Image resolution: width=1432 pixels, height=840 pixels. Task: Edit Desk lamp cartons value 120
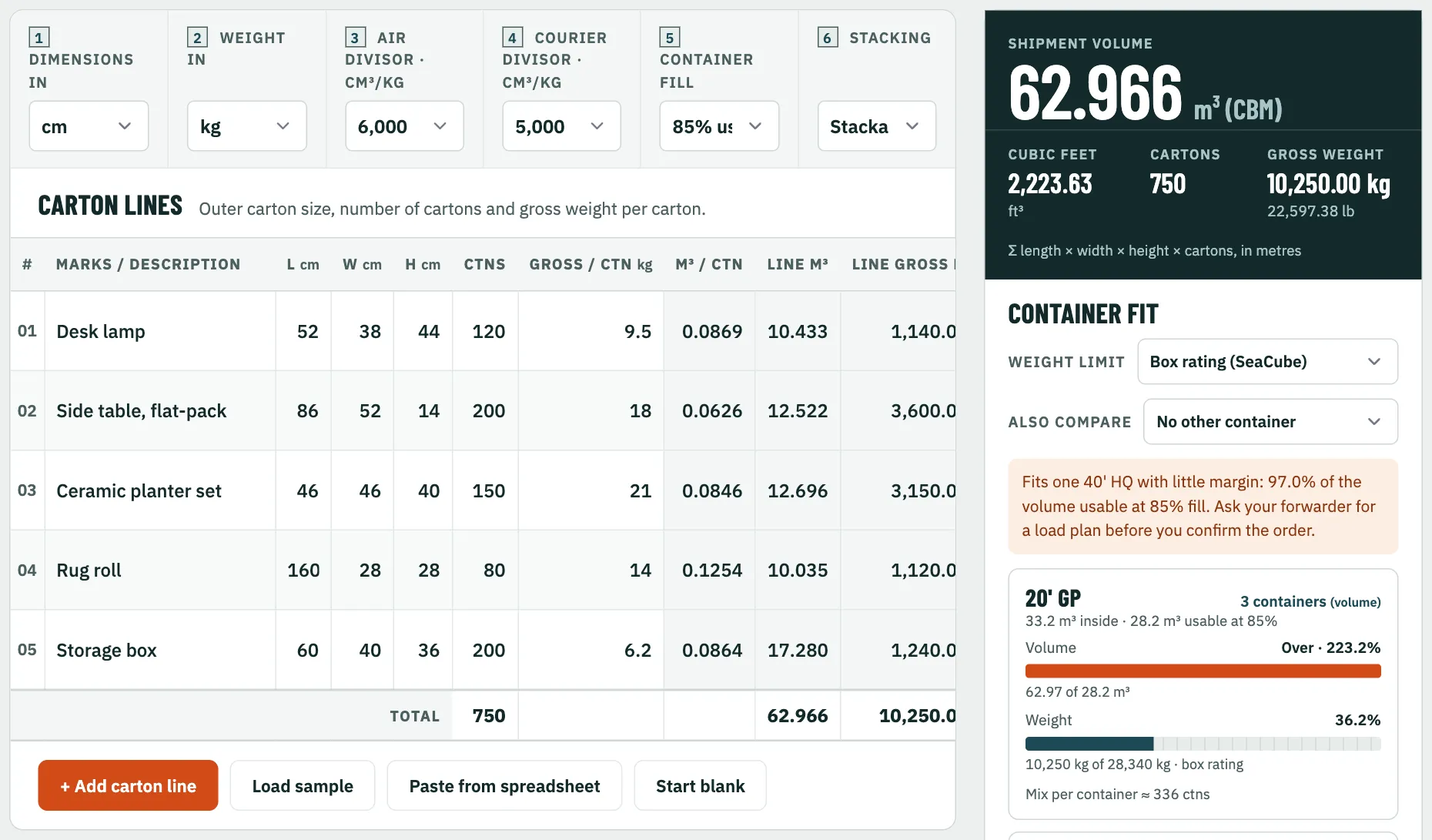486,332
